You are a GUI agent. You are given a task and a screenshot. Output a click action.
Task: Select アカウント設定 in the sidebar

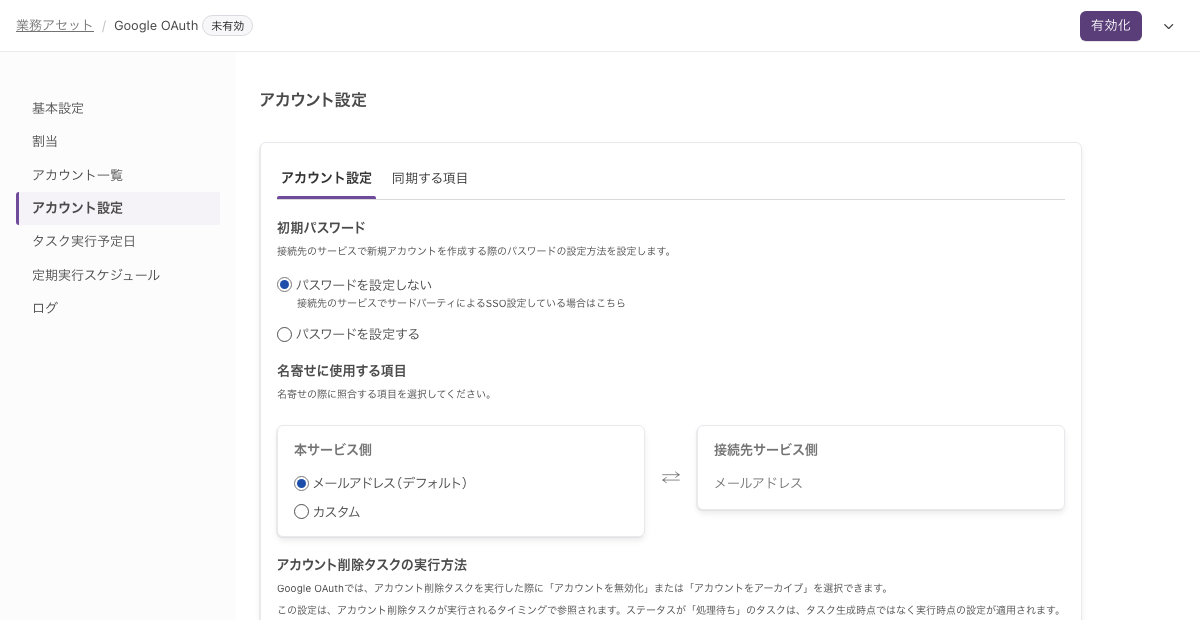[x=118, y=208]
